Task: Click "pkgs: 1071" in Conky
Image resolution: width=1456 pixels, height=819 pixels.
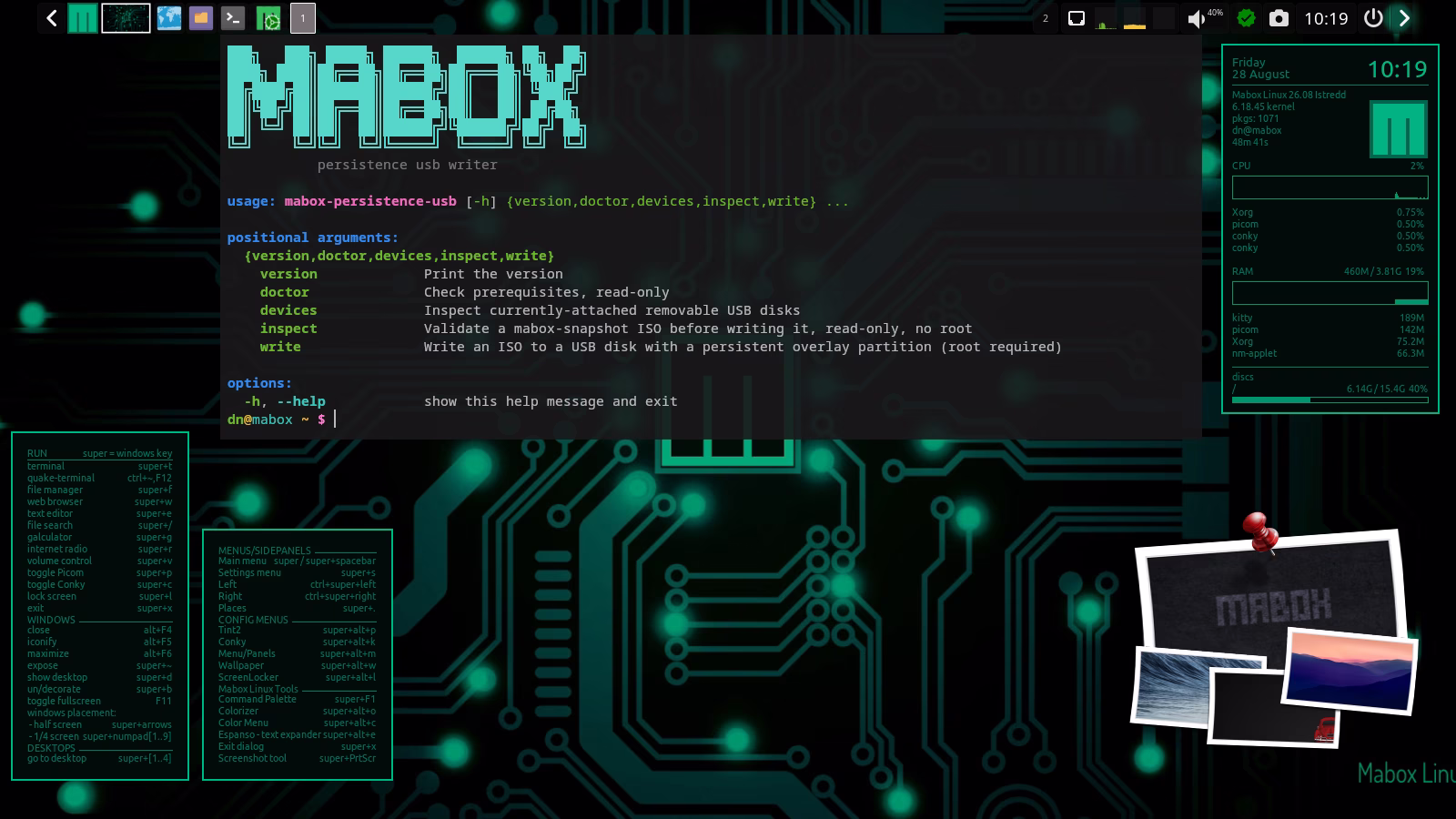Action: click(1255, 118)
